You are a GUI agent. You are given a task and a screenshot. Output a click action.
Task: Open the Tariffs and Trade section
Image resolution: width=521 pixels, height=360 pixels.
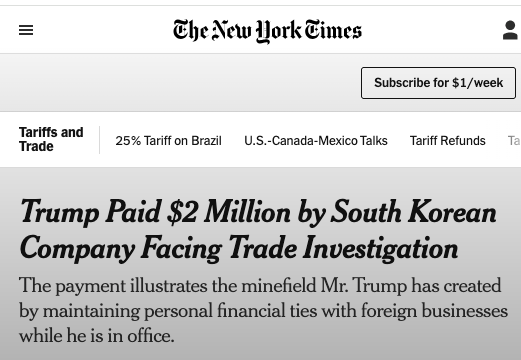pyautogui.click(x=51, y=139)
